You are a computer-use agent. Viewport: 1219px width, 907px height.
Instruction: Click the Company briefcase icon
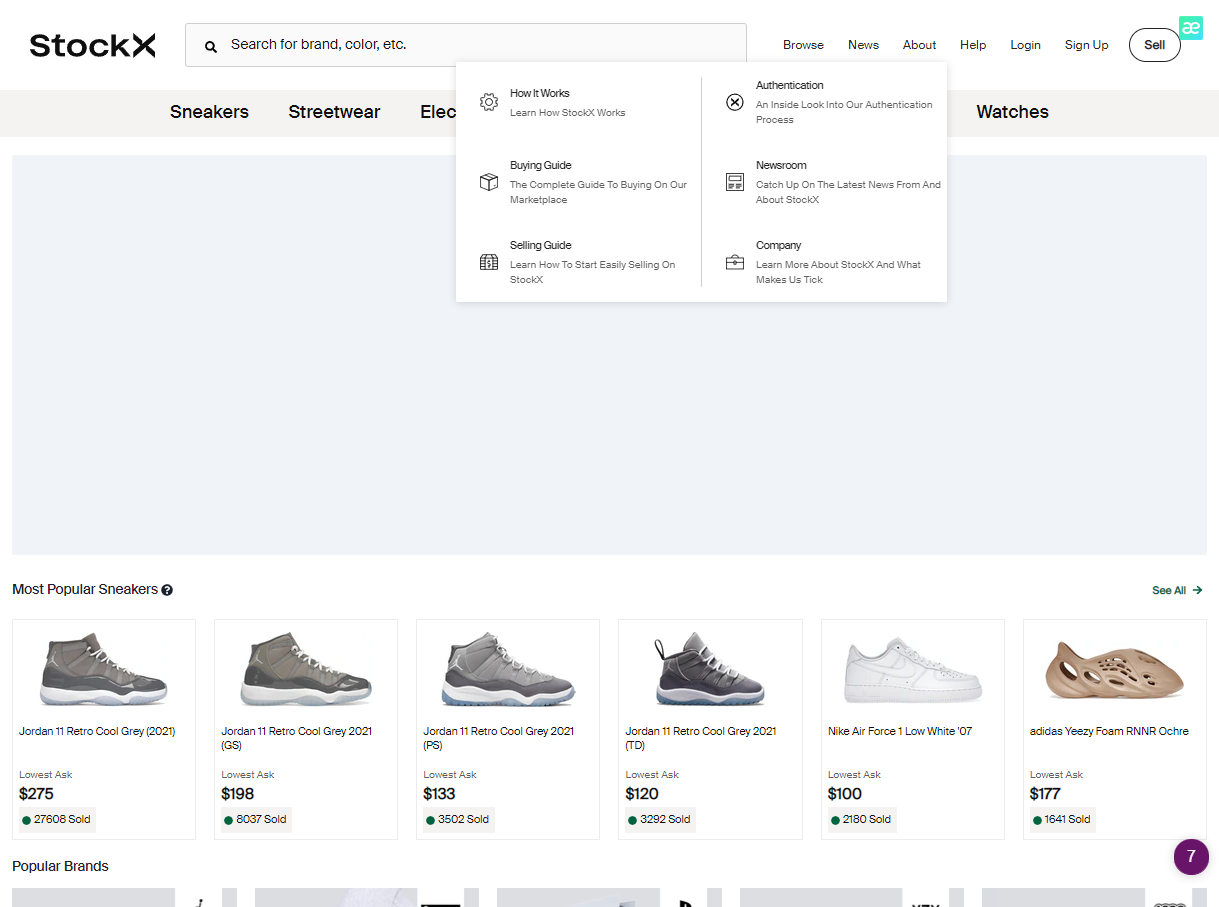click(735, 262)
